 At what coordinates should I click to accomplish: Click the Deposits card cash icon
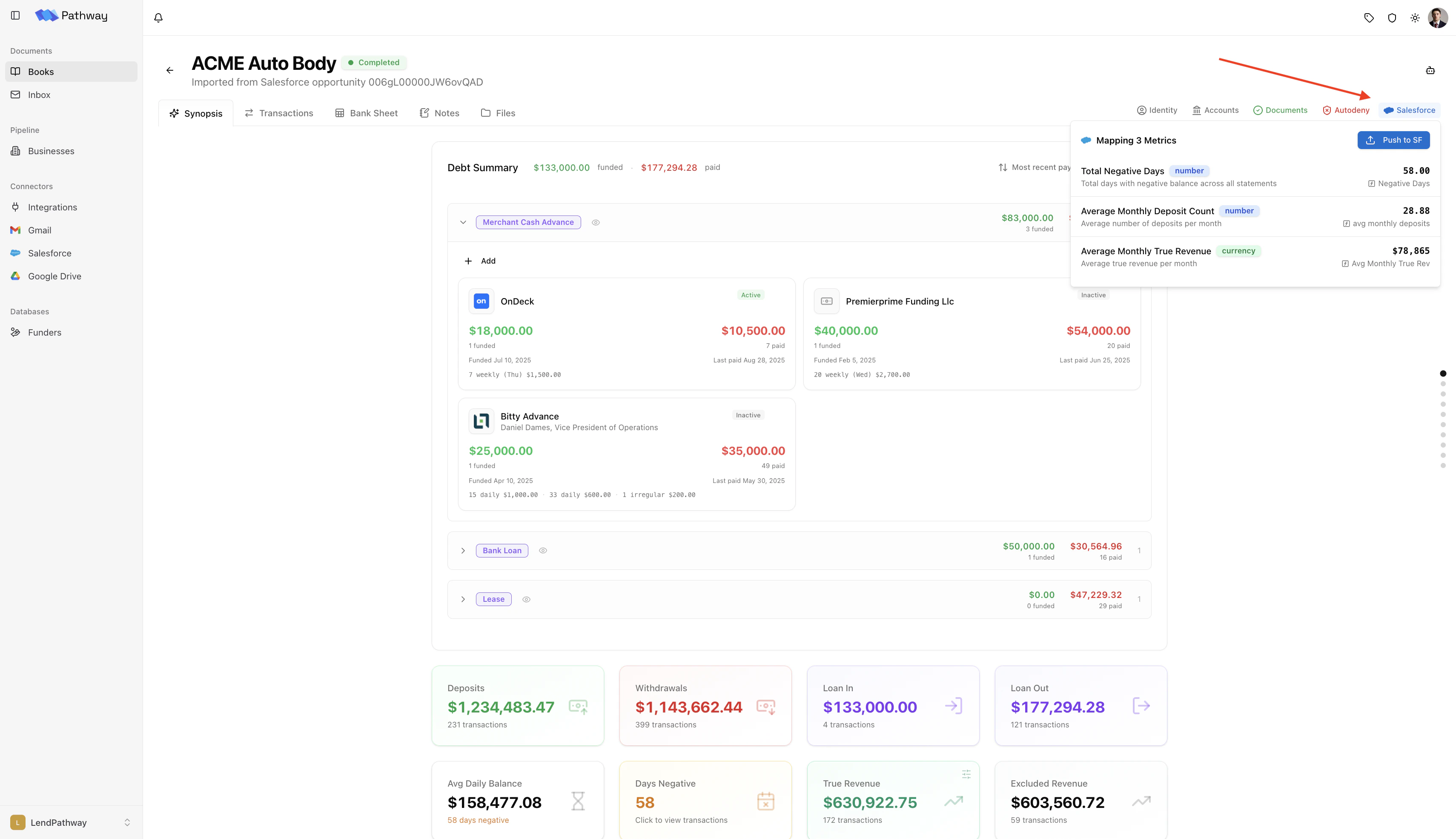tap(578, 707)
